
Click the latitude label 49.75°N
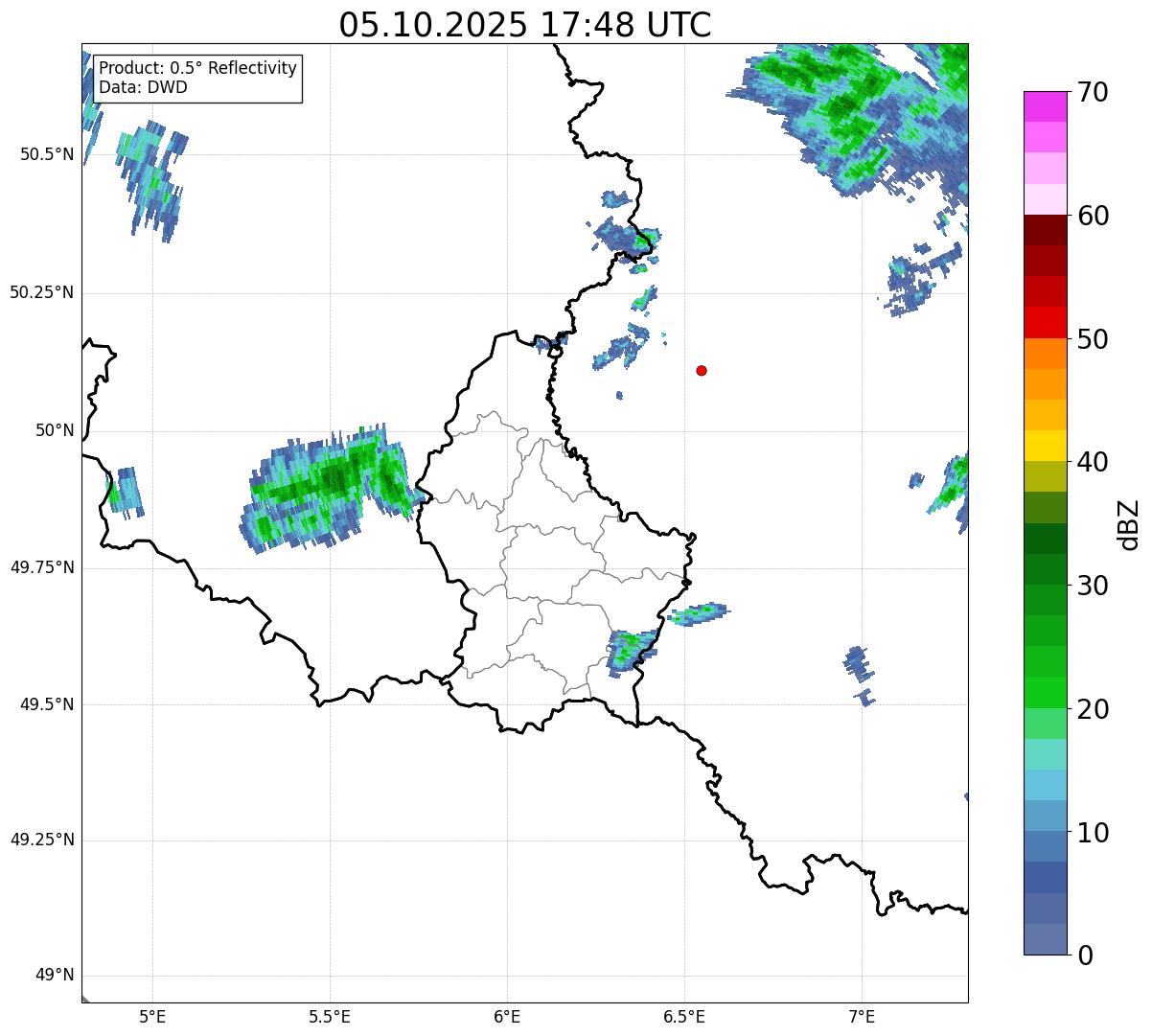pyautogui.click(x=42, y=567)
